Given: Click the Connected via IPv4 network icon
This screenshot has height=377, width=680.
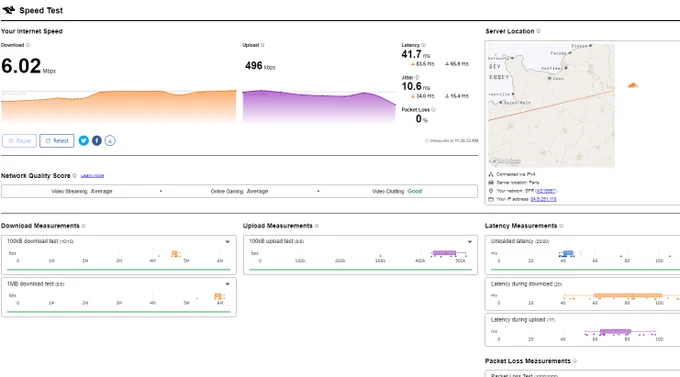Looking at the screenshot, I should (491, 174).
